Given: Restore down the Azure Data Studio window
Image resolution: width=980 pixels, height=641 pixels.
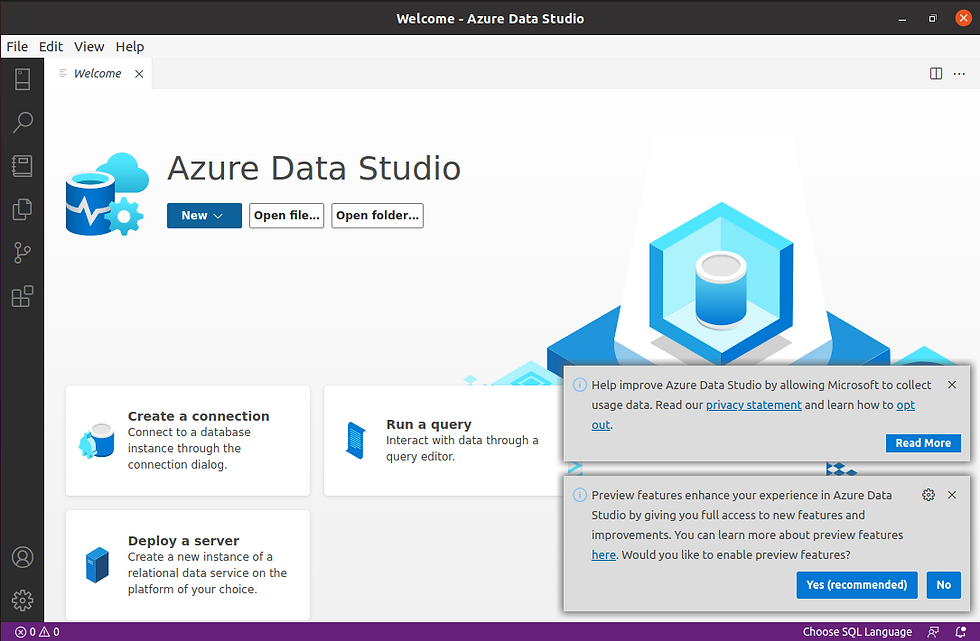Looking at the screenshot, I should coord(932,19).
